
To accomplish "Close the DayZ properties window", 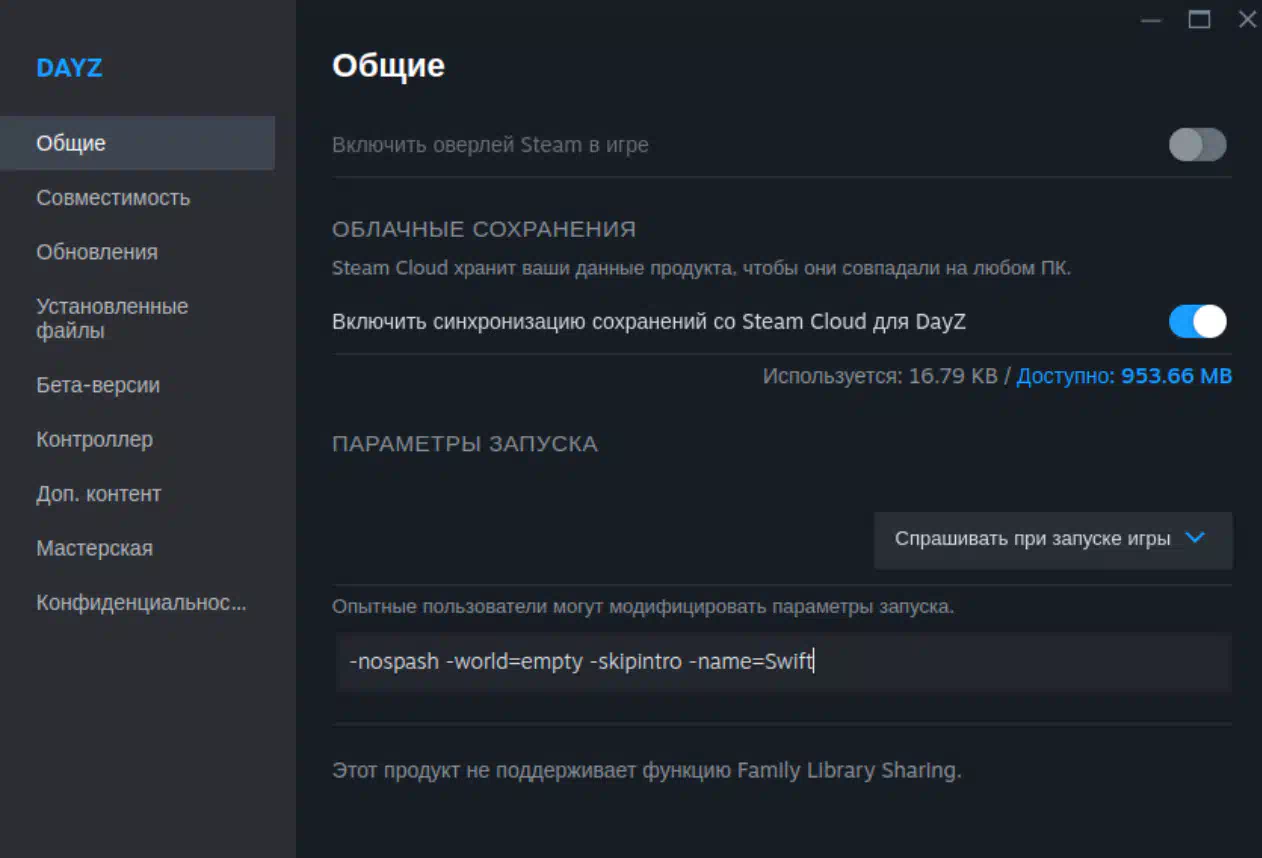I will pyautogui.click(x=1247, y=19).
